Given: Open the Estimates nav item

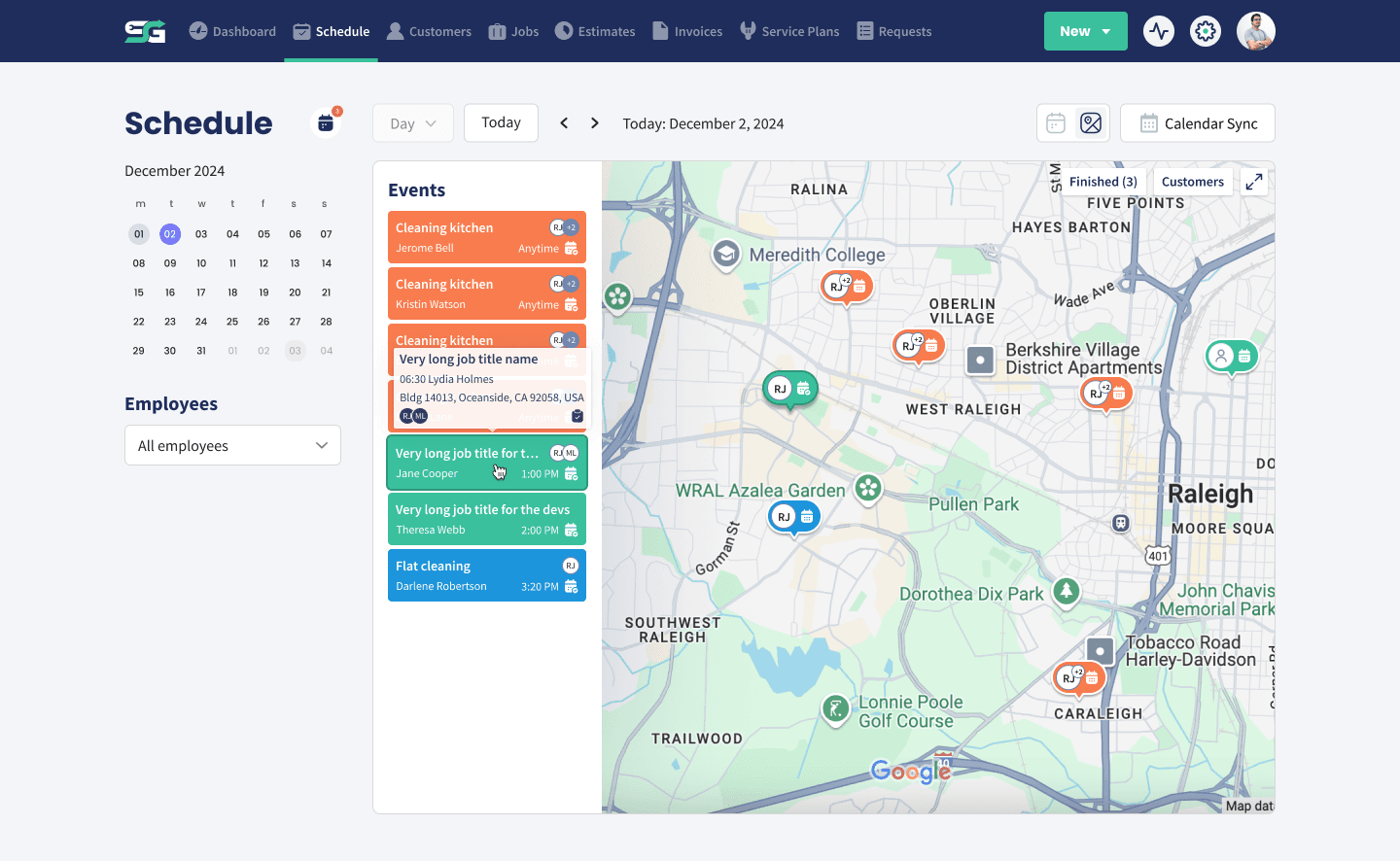Looking at the screenshot, I should tap(595, 31).
